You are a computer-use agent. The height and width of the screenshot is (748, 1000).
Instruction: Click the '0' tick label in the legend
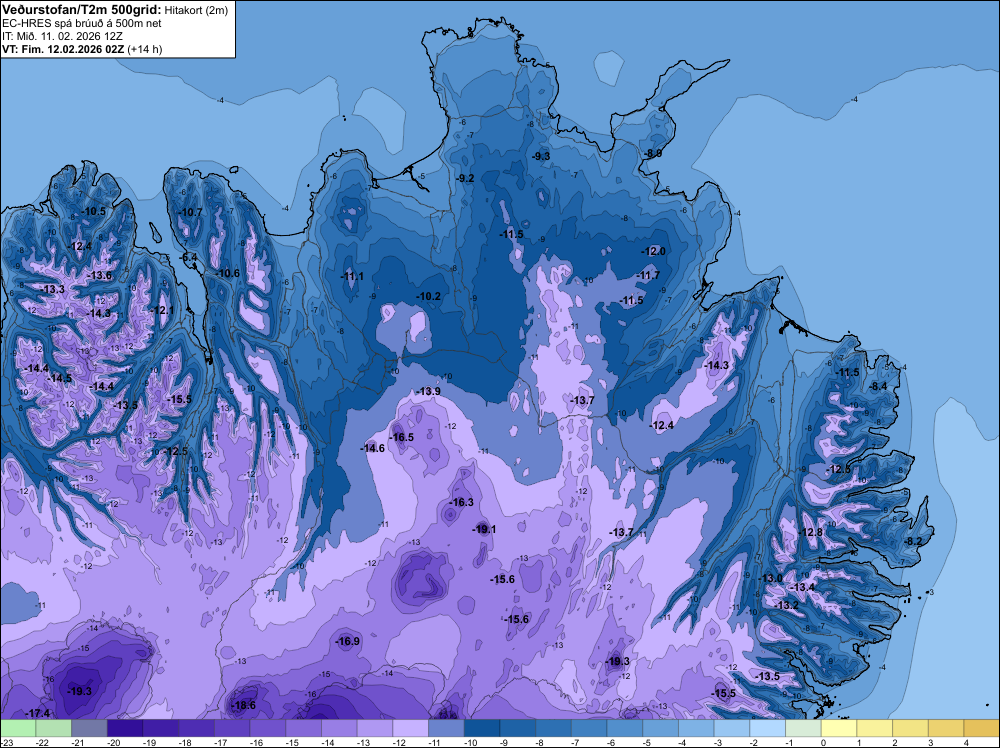tap(824, 742)
